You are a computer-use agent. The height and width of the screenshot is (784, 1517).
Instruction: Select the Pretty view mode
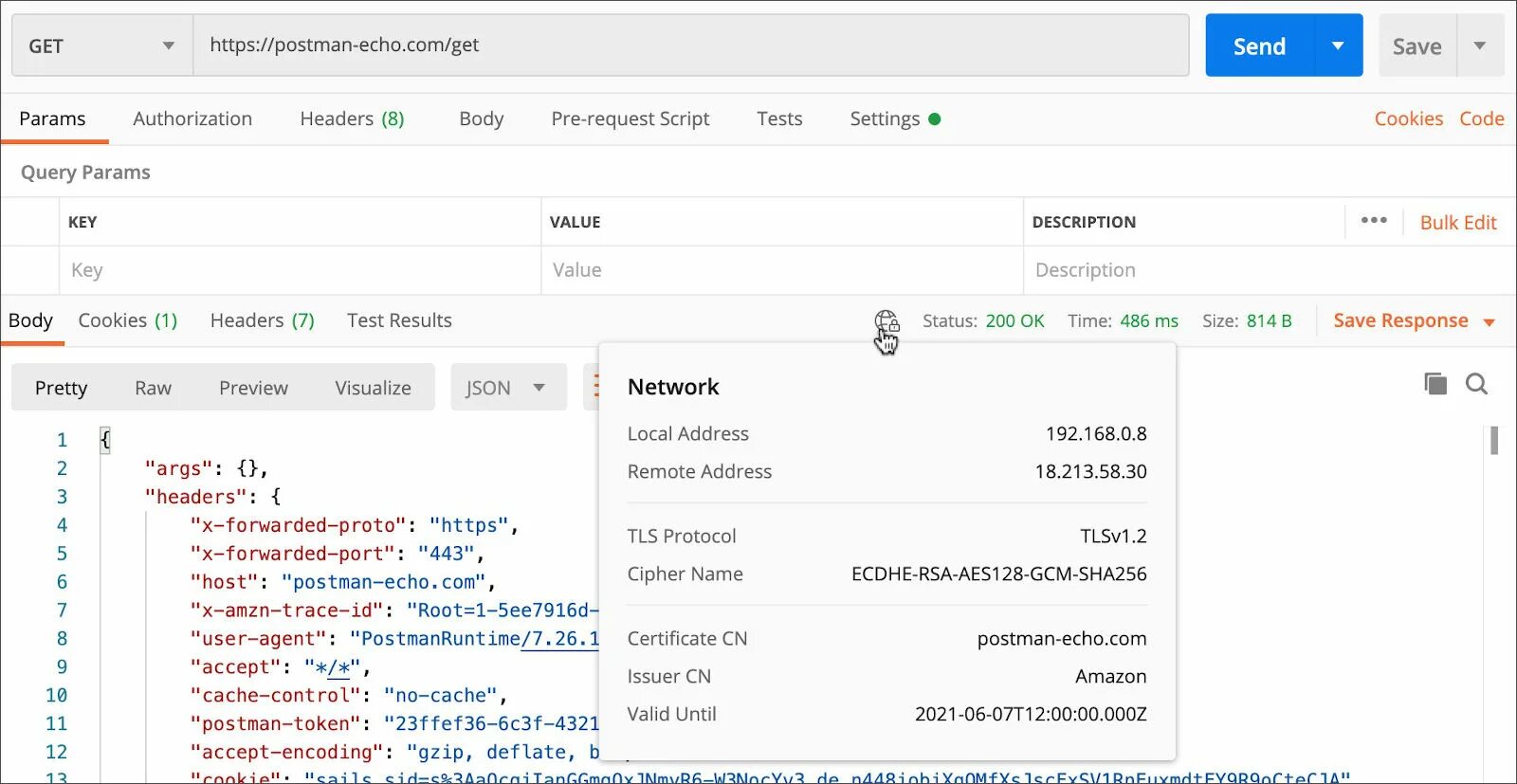click(61, 388)
